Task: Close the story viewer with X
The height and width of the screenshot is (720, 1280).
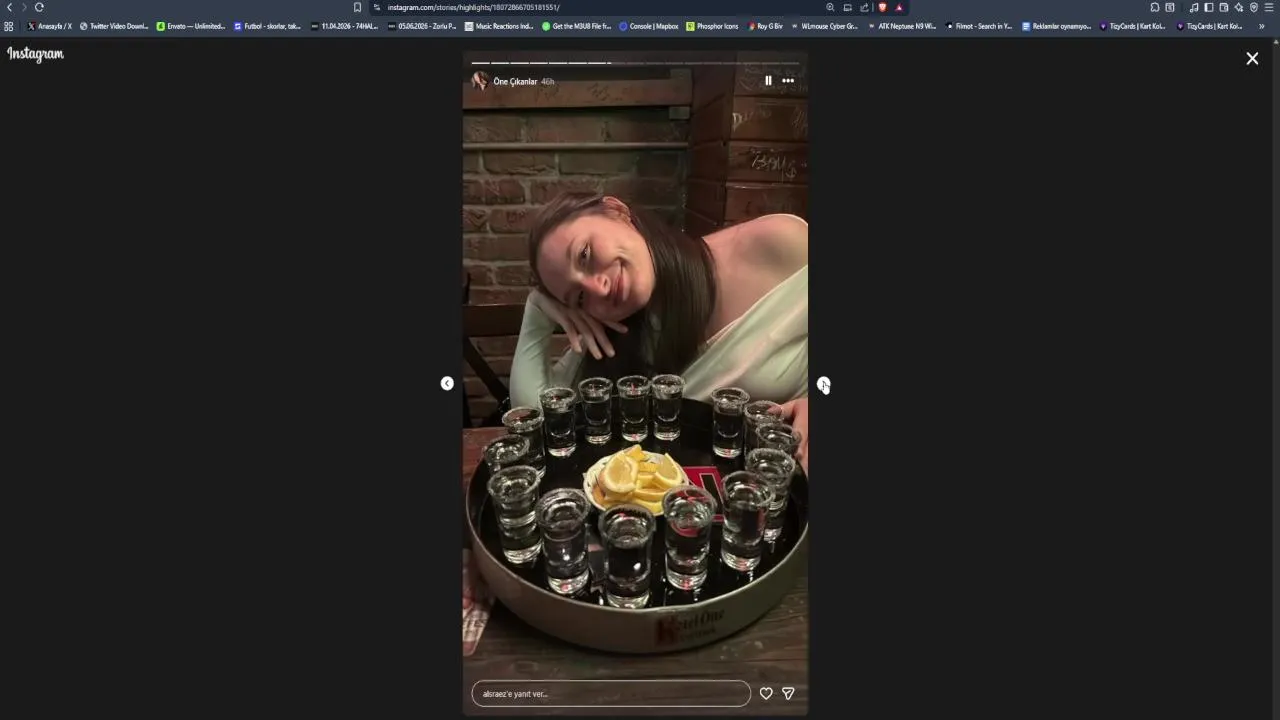Action: 1252,58
